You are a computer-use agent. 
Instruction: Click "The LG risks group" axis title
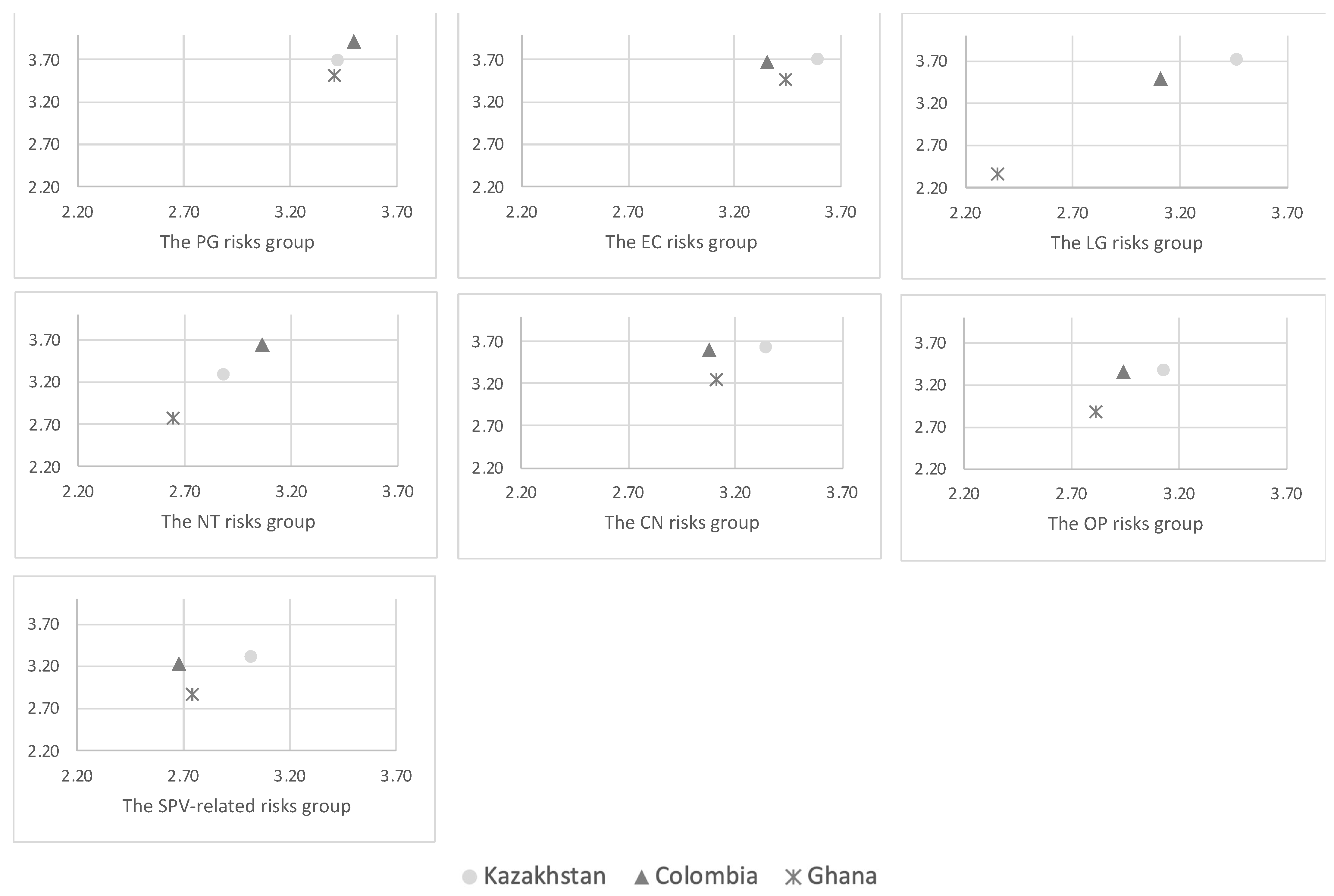point(1126,243)
